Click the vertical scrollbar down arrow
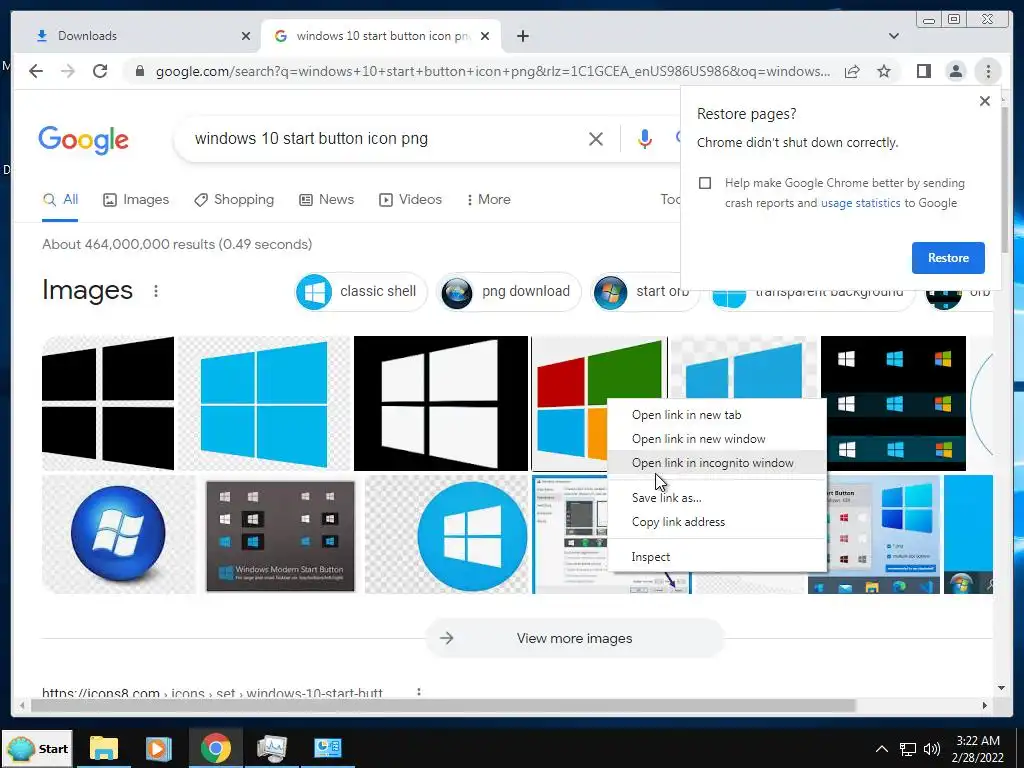This screenshot has width=1024, height=768. [1000, 688]
